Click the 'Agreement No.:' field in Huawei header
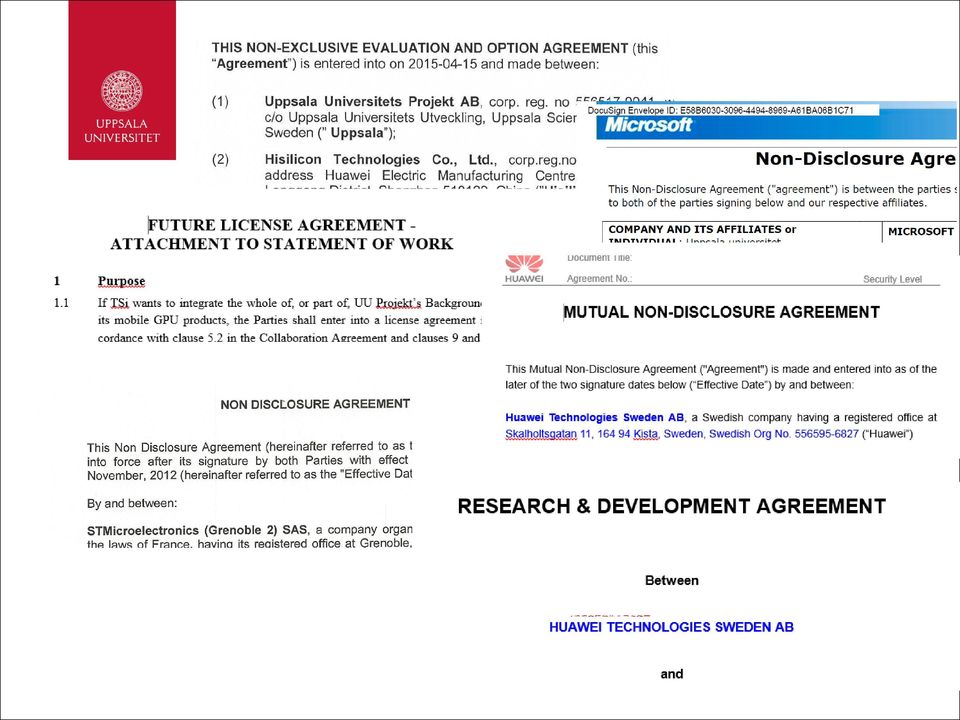960x720 pixels. pyautogui.click(x=599, y=279)
